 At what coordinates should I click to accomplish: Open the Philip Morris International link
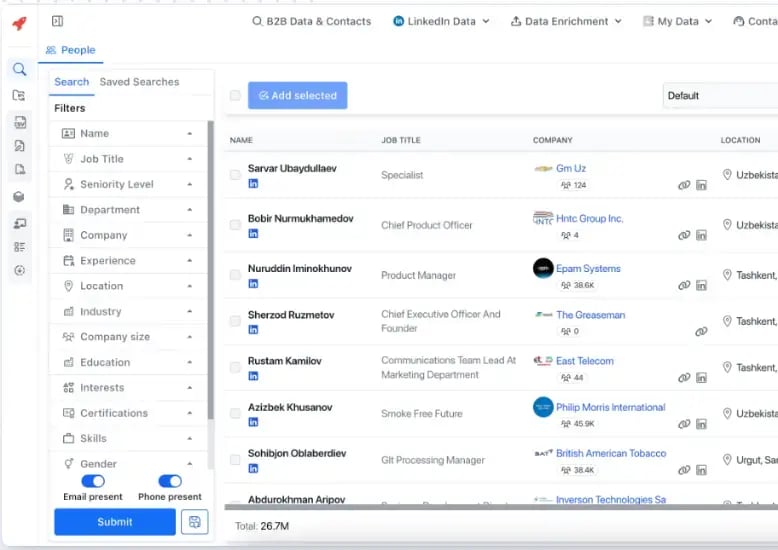coord(610,407)
